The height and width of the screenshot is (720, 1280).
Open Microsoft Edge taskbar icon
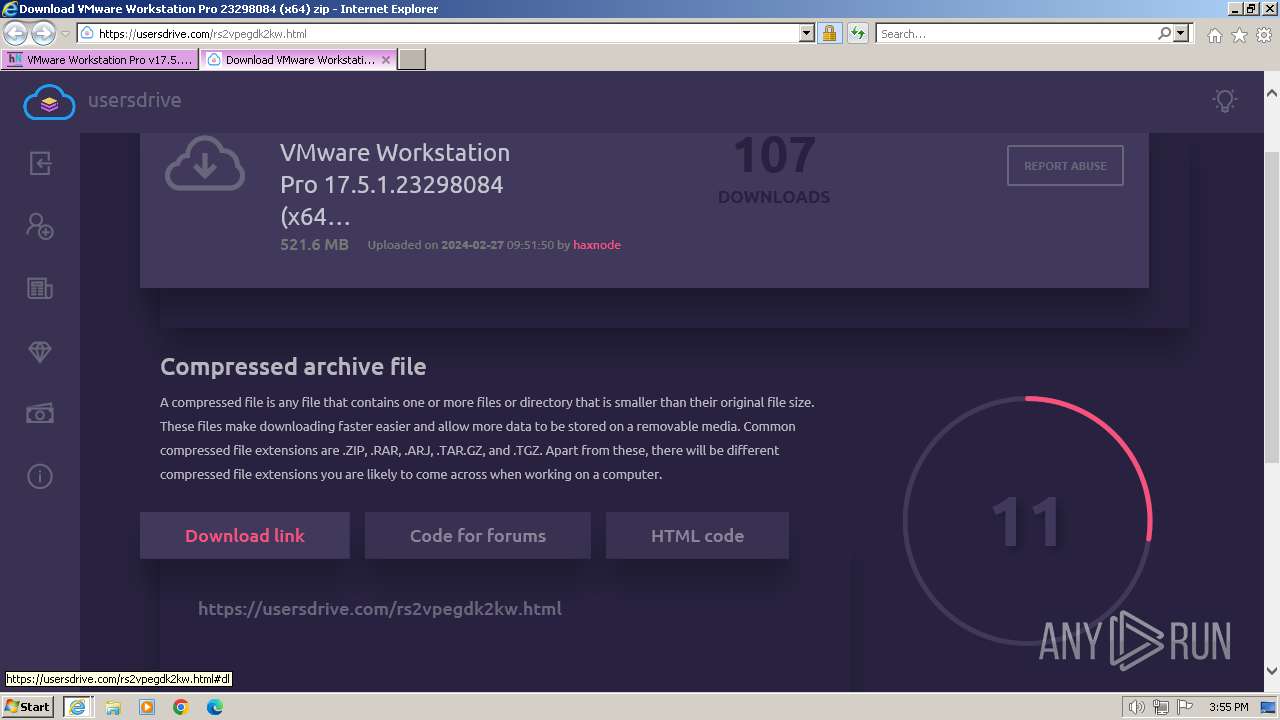(x=215, y=706)
